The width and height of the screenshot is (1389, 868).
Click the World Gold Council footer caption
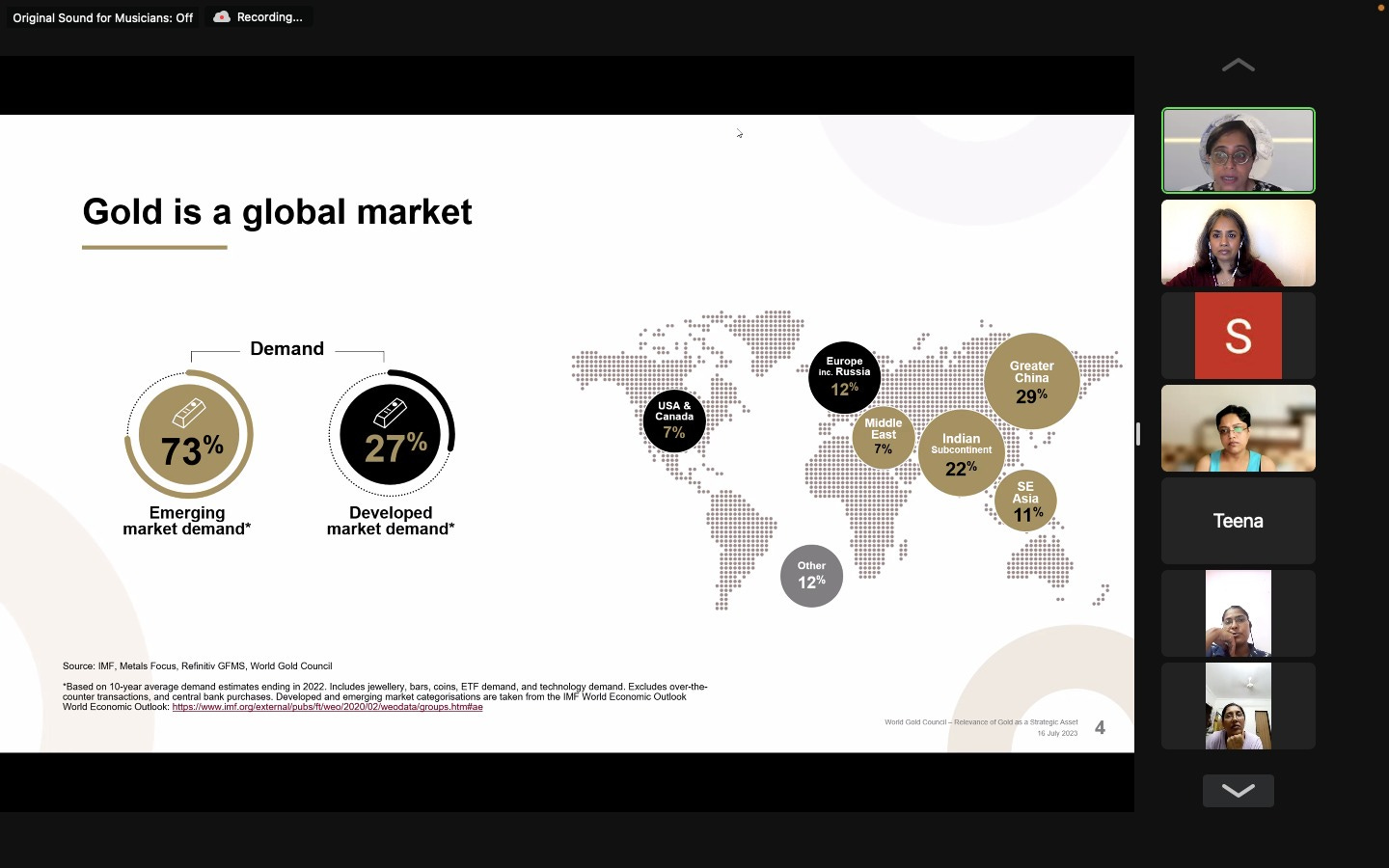point(981,722)
